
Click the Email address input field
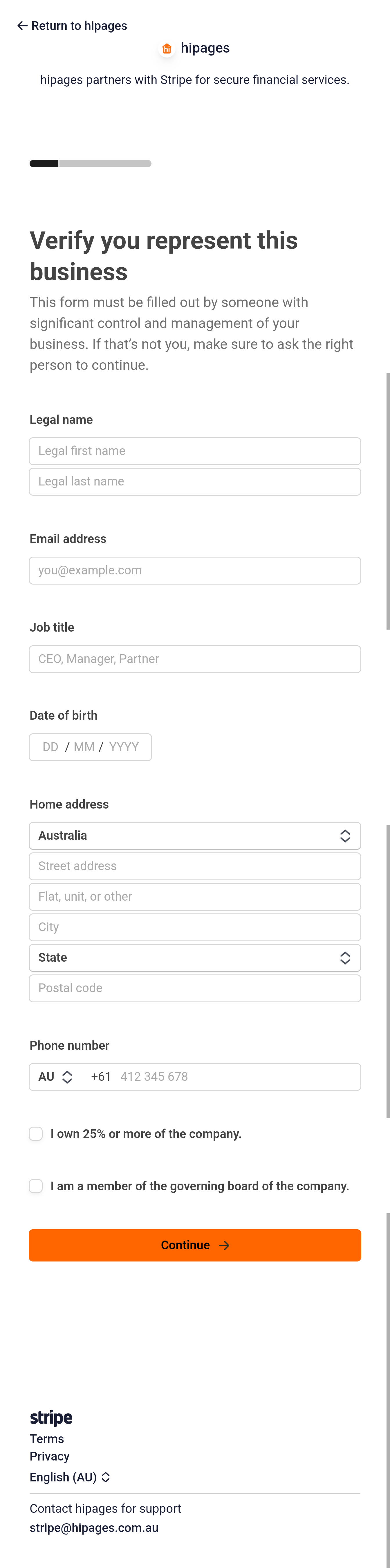[195, 570]
